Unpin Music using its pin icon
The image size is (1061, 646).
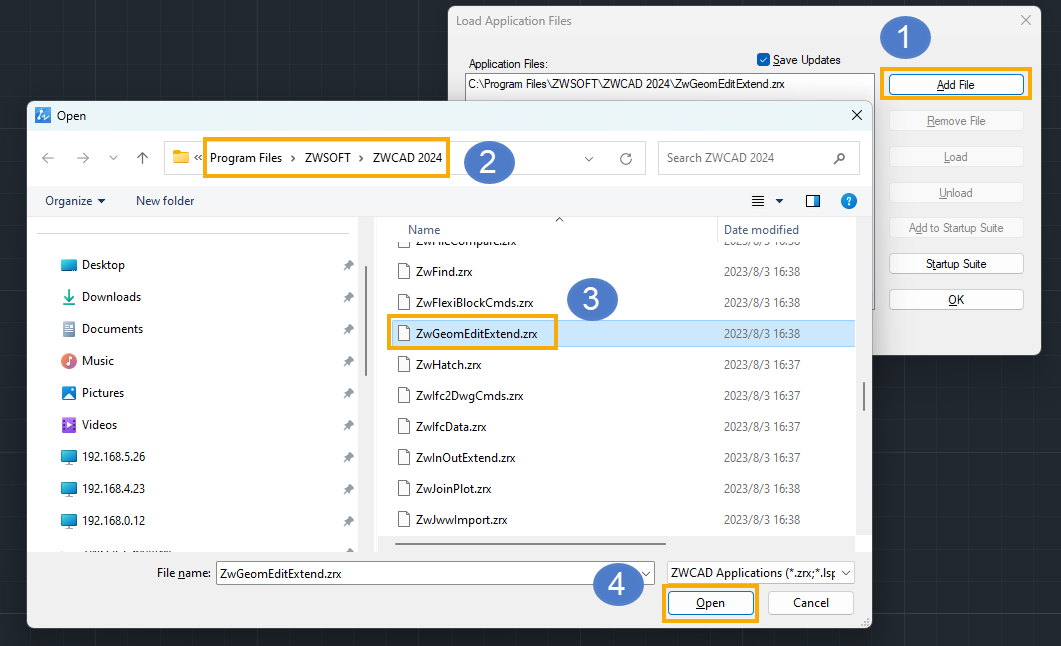[348, 361]
